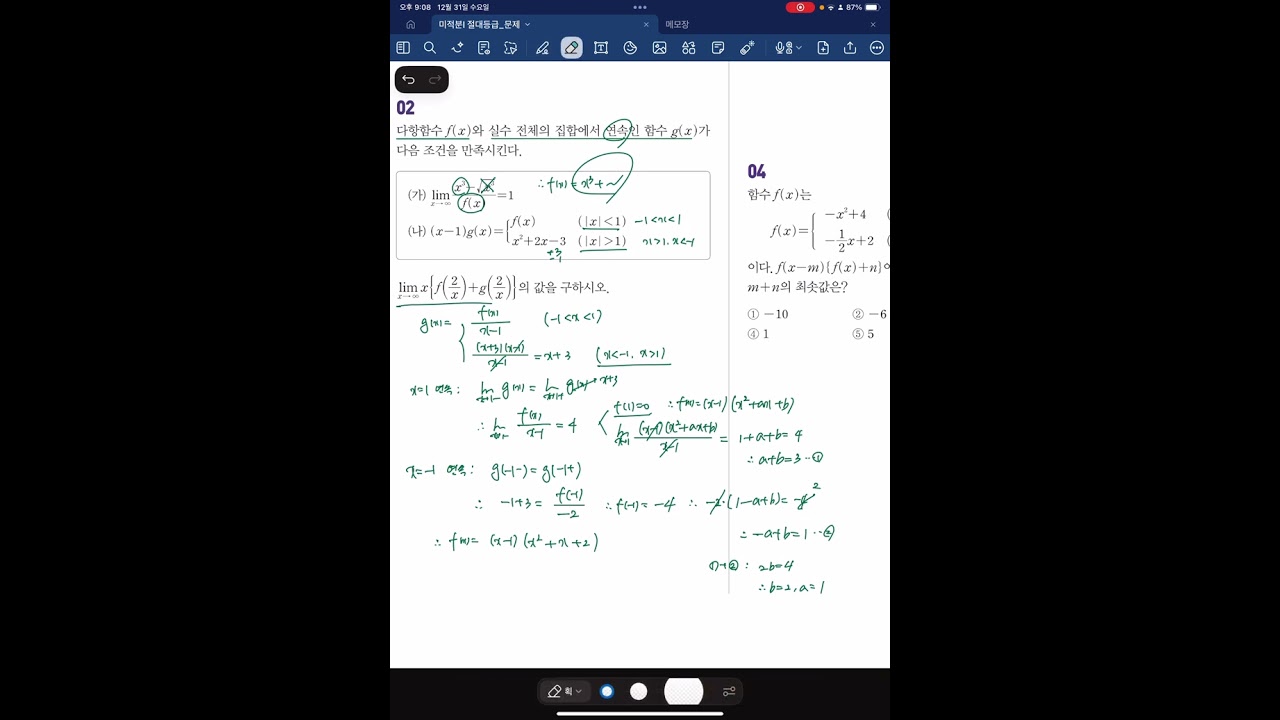
Task: Select answer choice ⑤ 5
Action: coord(863,334)
